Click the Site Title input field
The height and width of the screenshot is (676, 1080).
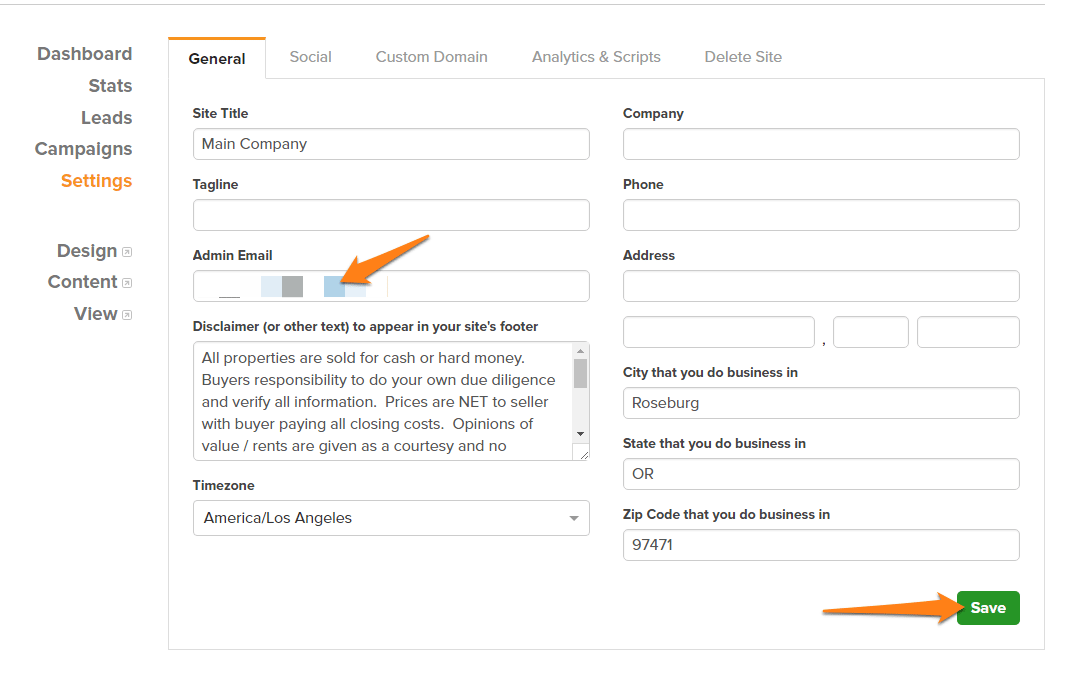tap(390, 143)
